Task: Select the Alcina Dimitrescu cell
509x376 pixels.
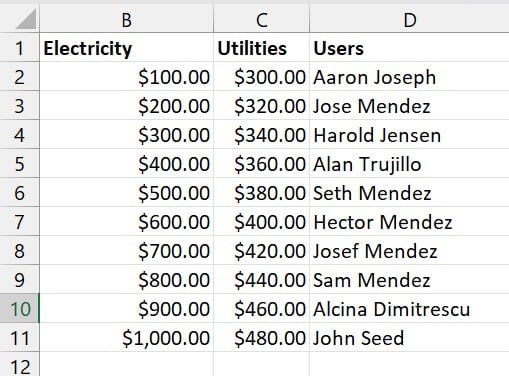Action: [x=409, y=308]
